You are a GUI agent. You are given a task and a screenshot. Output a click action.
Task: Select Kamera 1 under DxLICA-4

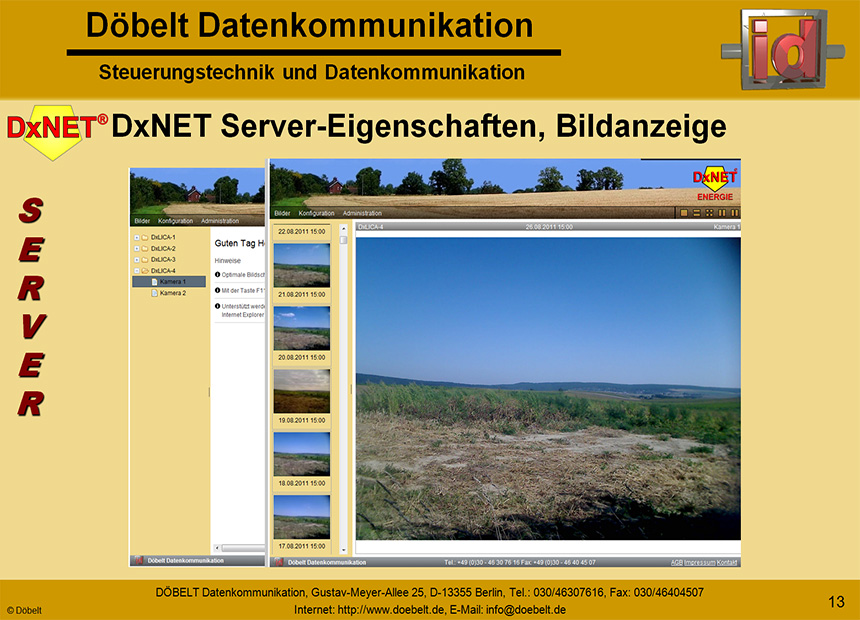coord(169,282)
